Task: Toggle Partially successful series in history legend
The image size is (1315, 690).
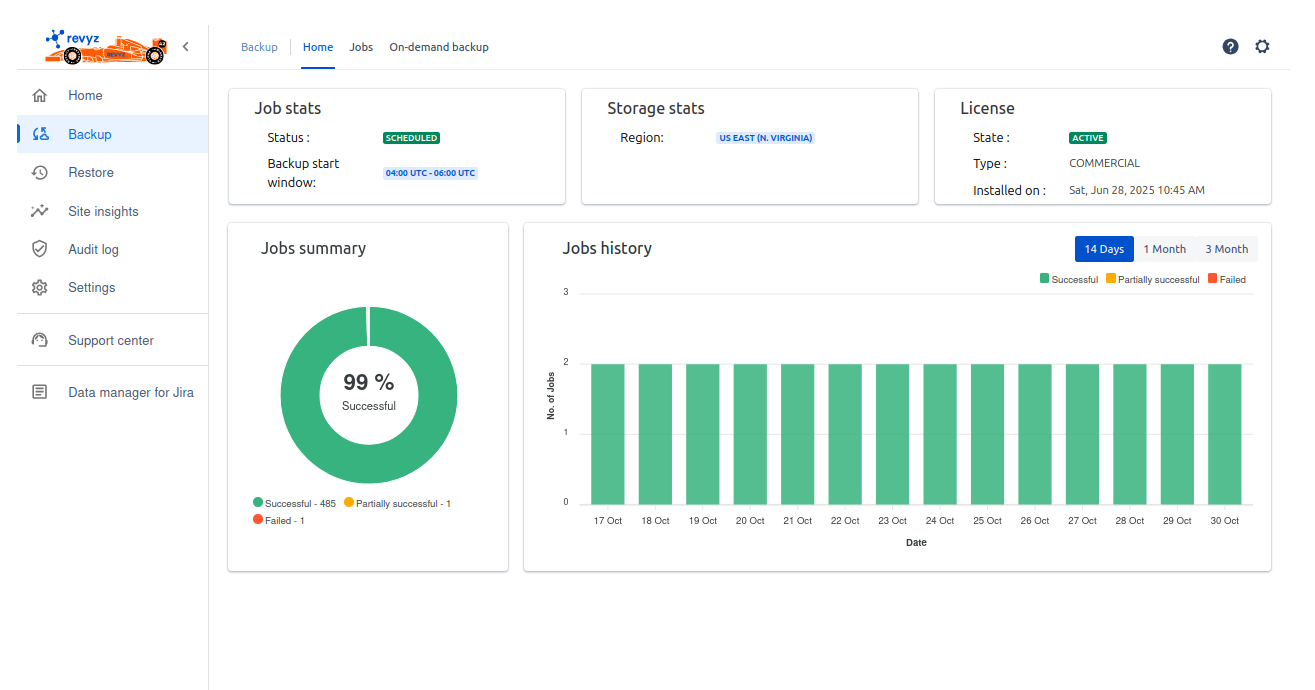Action: pos(1152,280)
